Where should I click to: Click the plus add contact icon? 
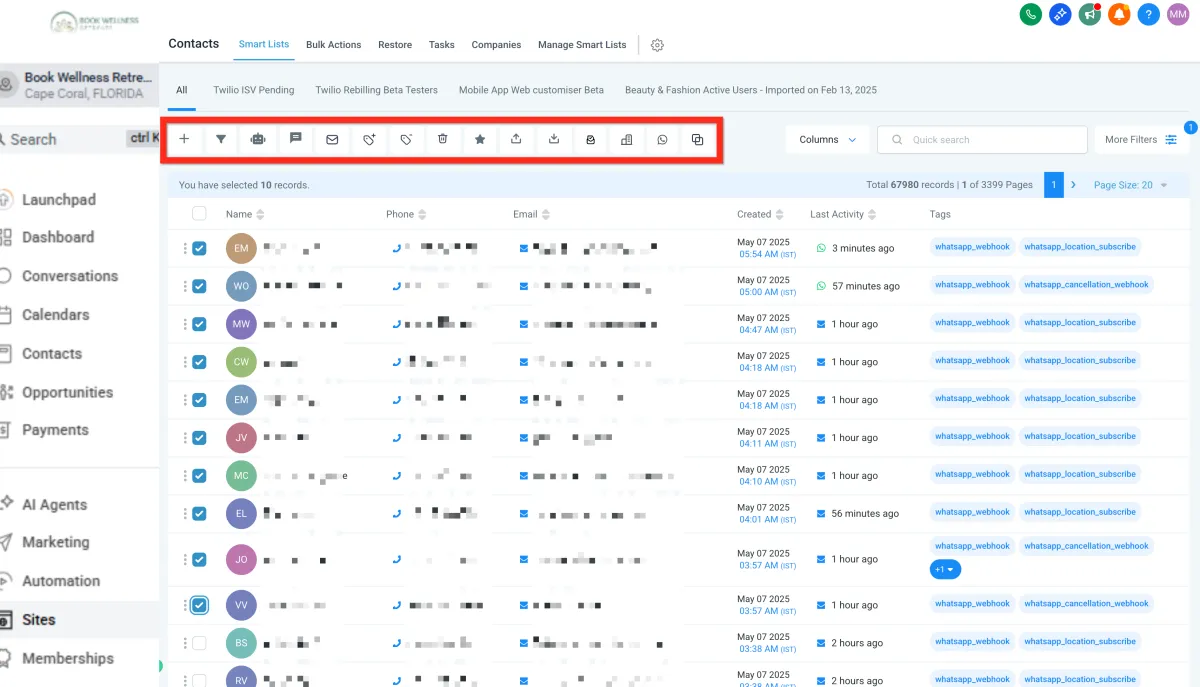(x=184, y=140)
